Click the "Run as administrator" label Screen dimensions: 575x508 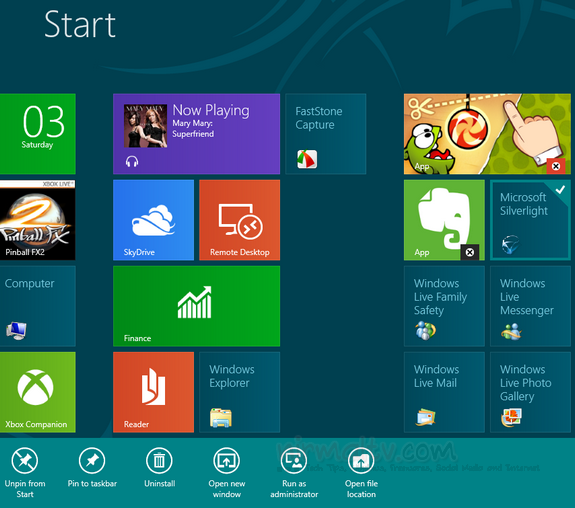tap(294, 489)
